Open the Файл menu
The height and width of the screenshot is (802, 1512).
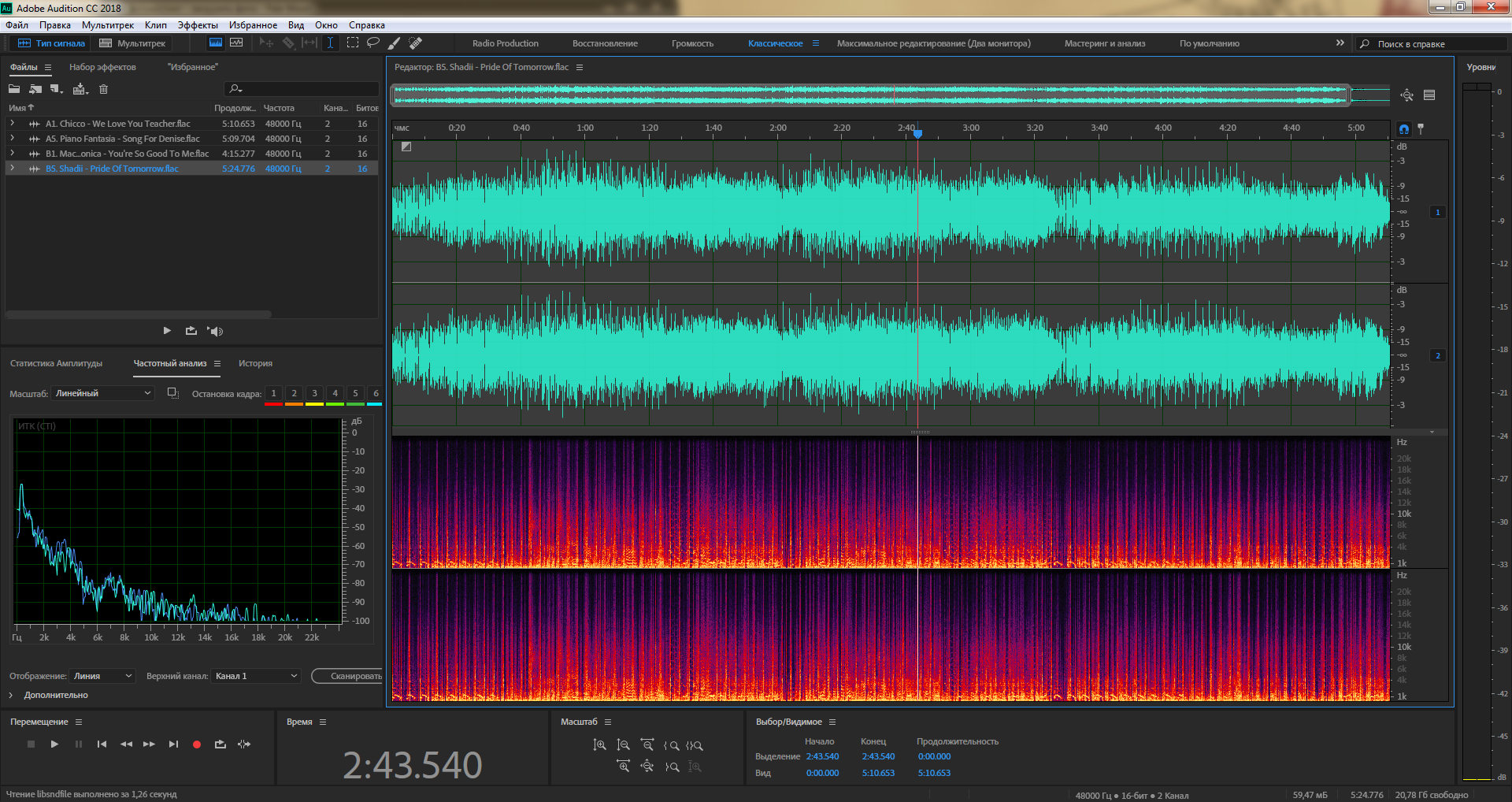pos(17,25)
